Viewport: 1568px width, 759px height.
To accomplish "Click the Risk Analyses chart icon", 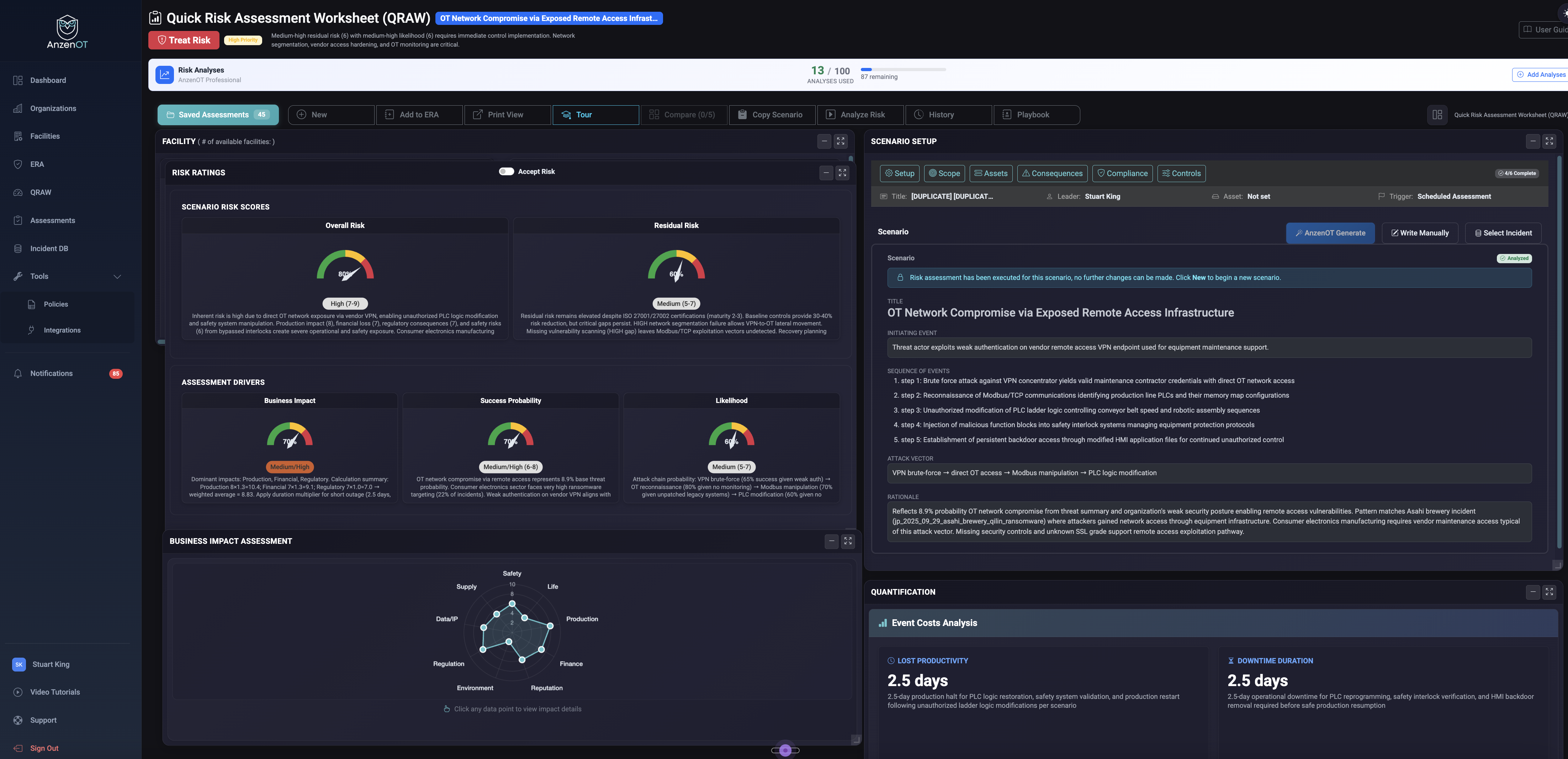I will (164, 74).
